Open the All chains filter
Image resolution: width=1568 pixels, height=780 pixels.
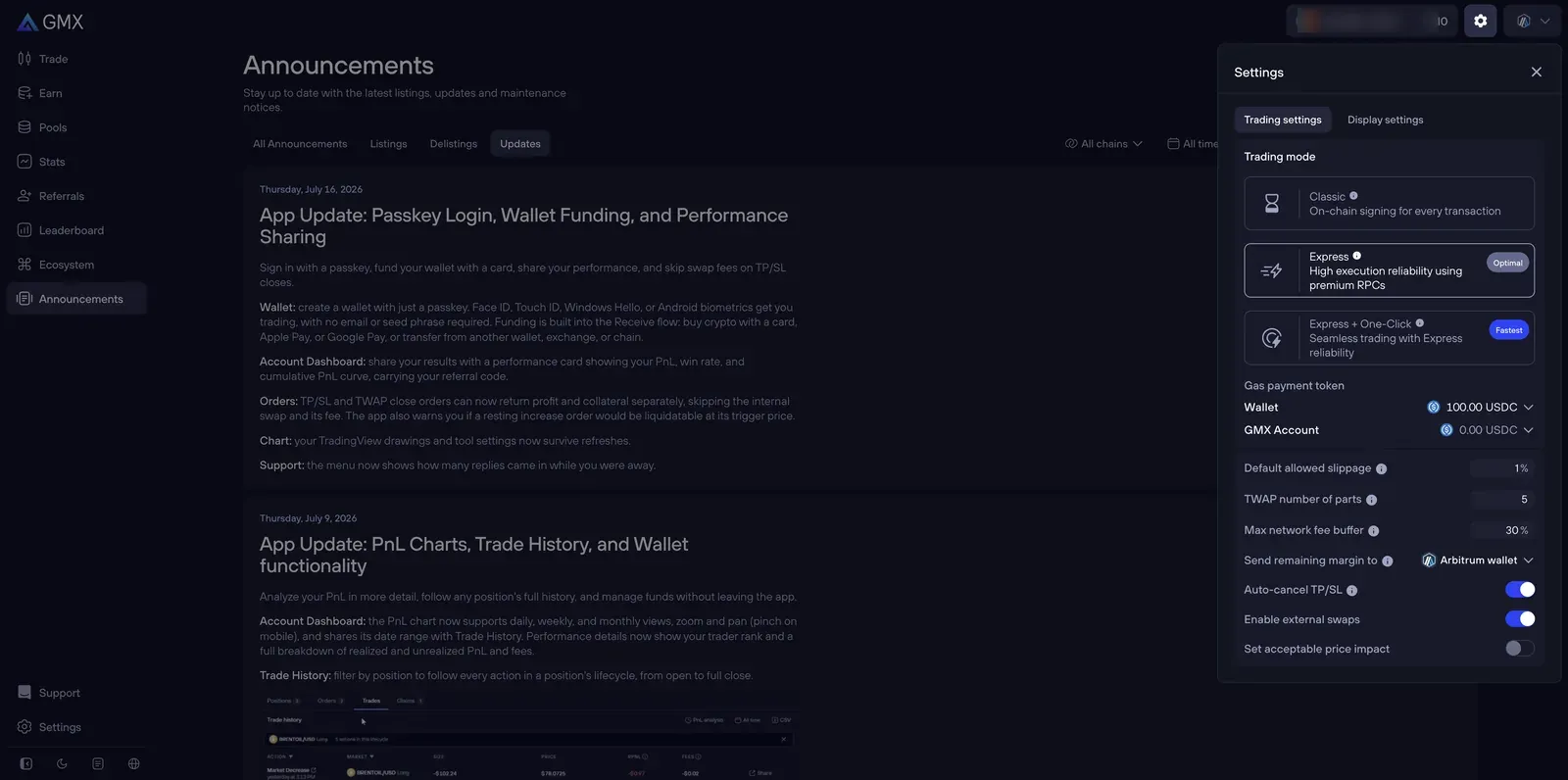click(1103, 144)
